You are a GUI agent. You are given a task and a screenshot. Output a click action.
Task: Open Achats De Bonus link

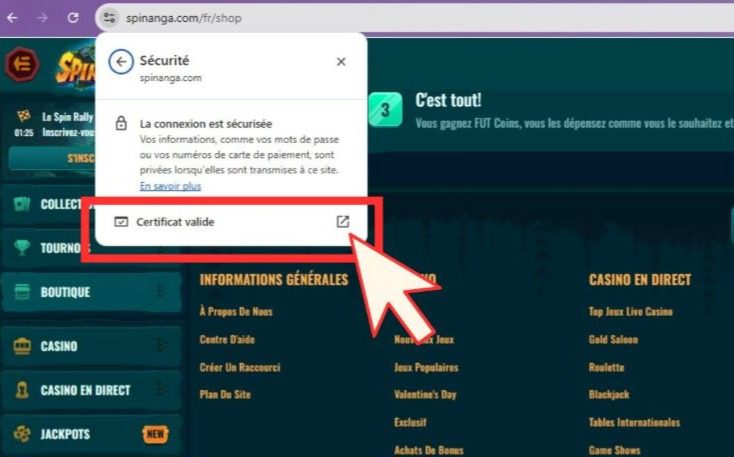tap(429, 450)
